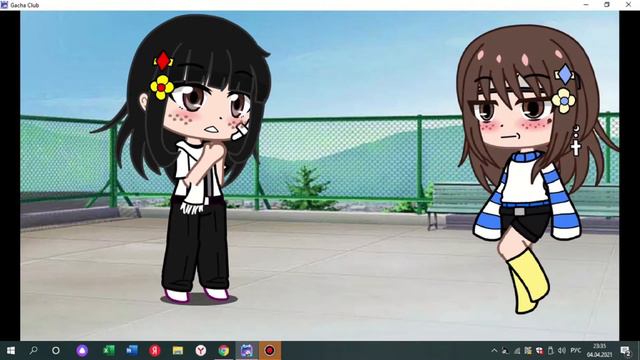Viewport: 640px width, 360px height.
Task: Open Excel from the taskbar
Action: coord(109,350)
